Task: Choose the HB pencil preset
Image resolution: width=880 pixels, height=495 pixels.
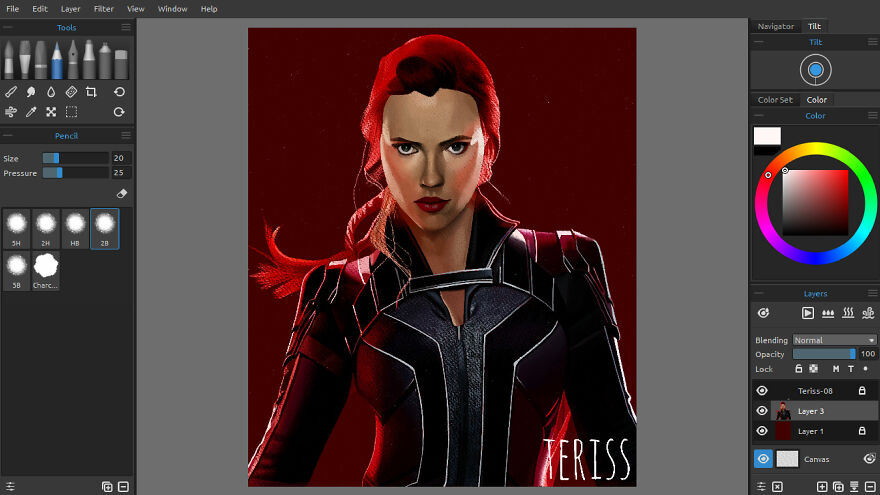Action: click(x=75, y=228)
